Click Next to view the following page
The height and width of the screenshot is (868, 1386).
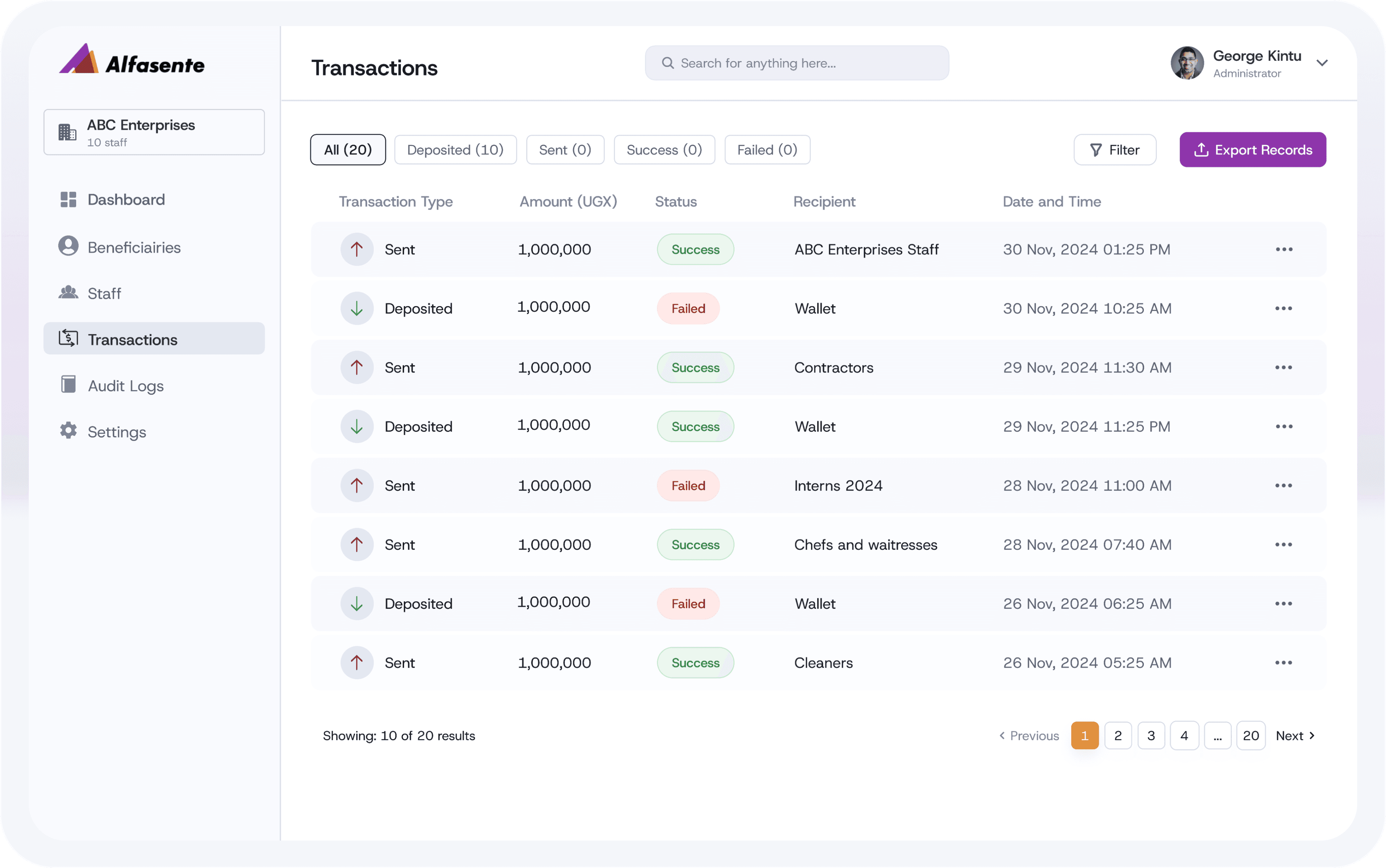click(1295, 735)
